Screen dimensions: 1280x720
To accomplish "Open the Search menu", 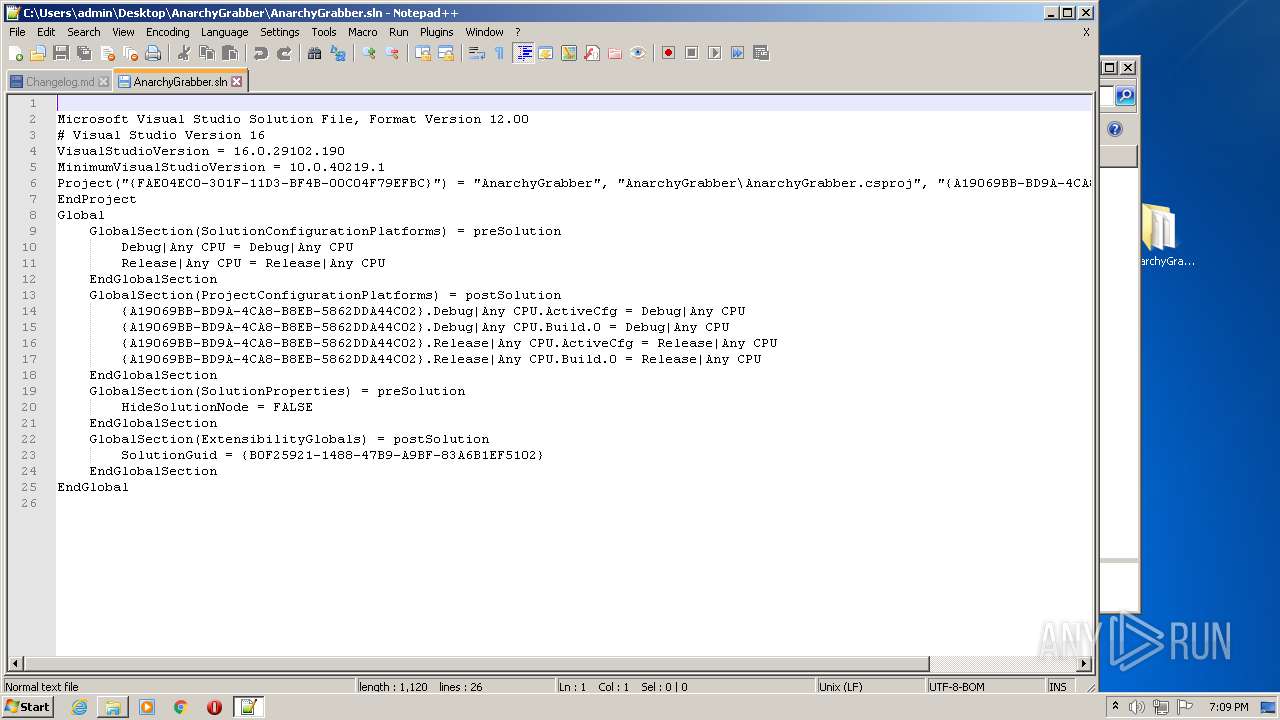I will coord(84,32).
